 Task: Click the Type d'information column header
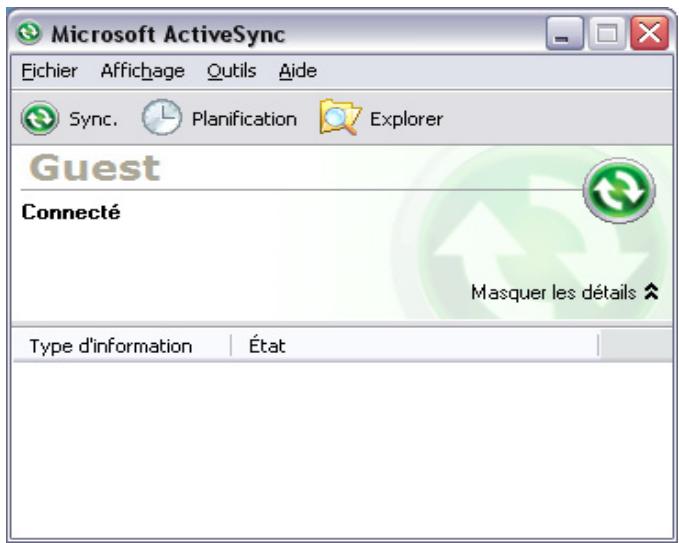click(x=122, y=346)
